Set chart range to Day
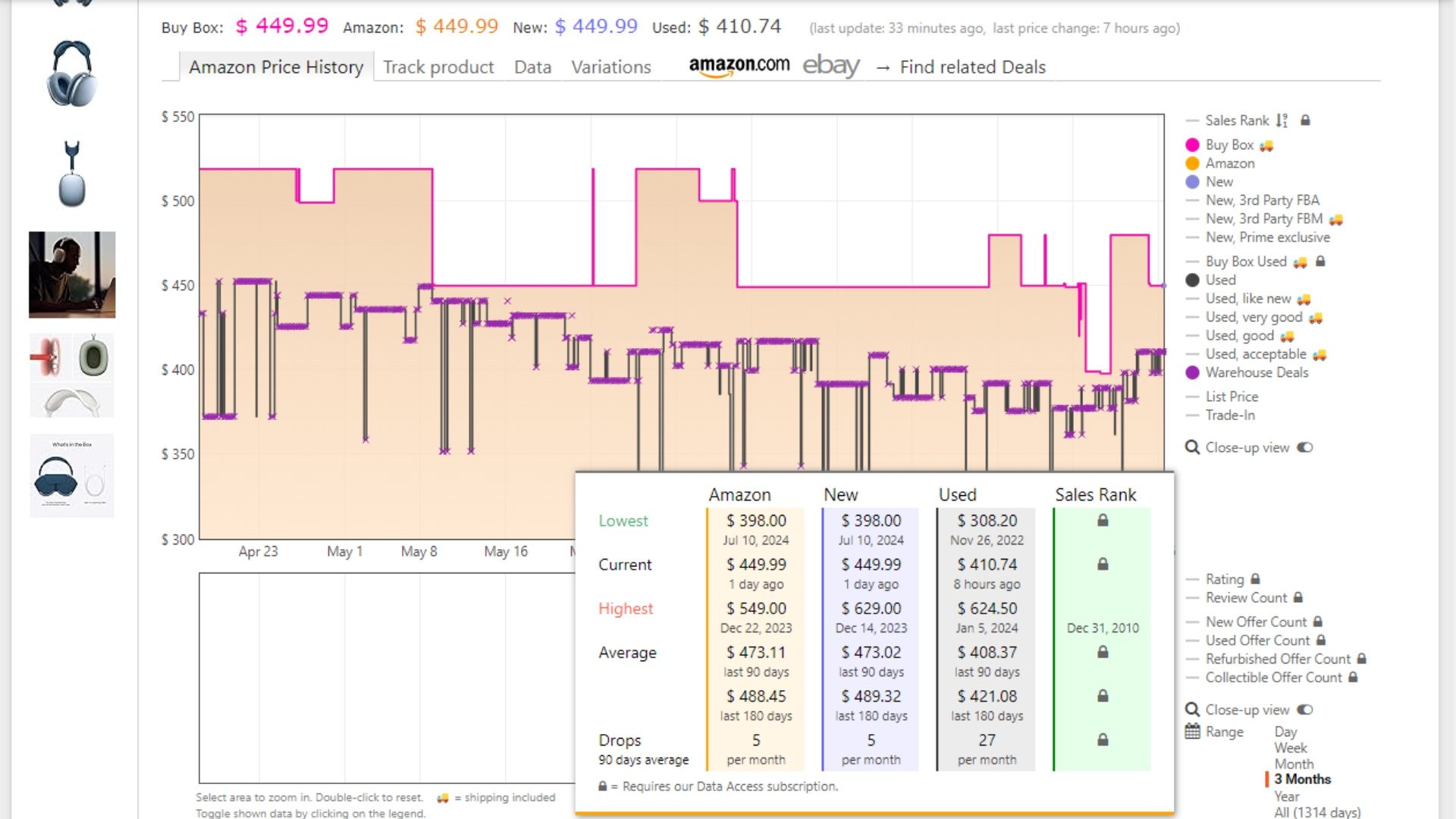This screenshot has width=1456, height=819. [1285, 732]
